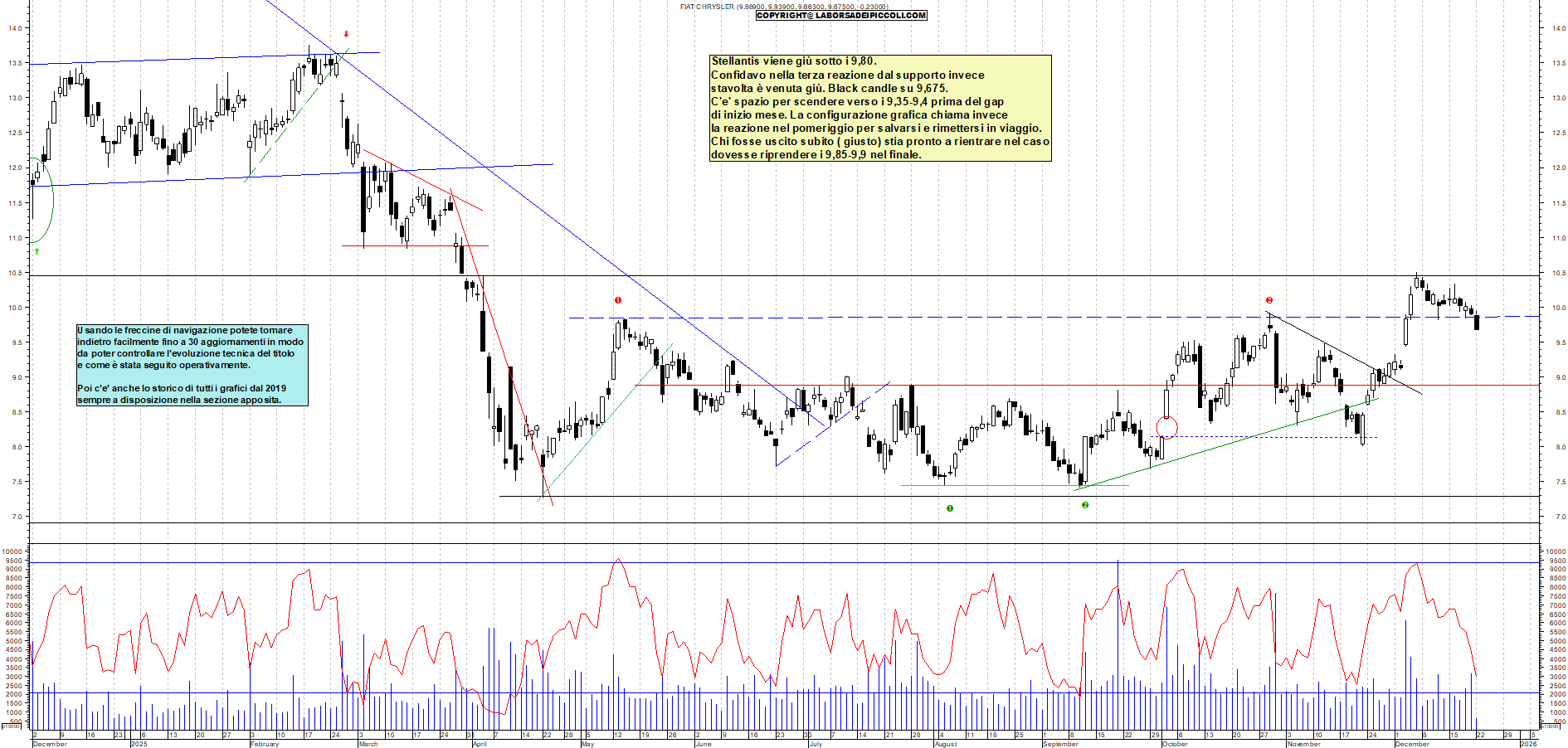This screenshot has width=1568, height=748.
Task: Select the red circle marker 1 near May
Action: pyautogui.click(x=618, y=300)
